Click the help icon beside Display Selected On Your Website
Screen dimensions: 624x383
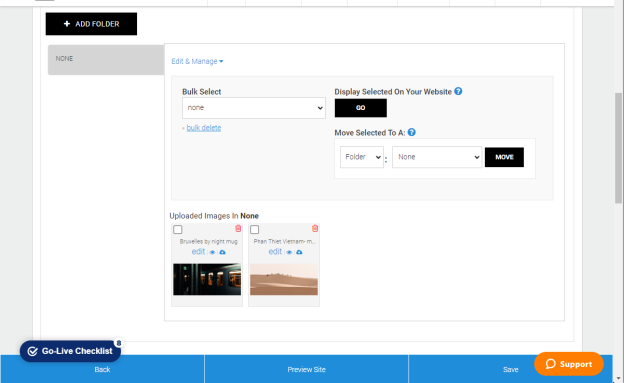[458, 91]
